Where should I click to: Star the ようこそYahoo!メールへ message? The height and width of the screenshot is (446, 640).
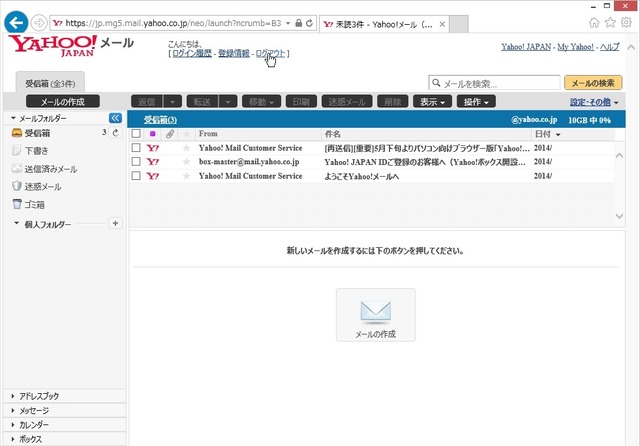(187, 176)
